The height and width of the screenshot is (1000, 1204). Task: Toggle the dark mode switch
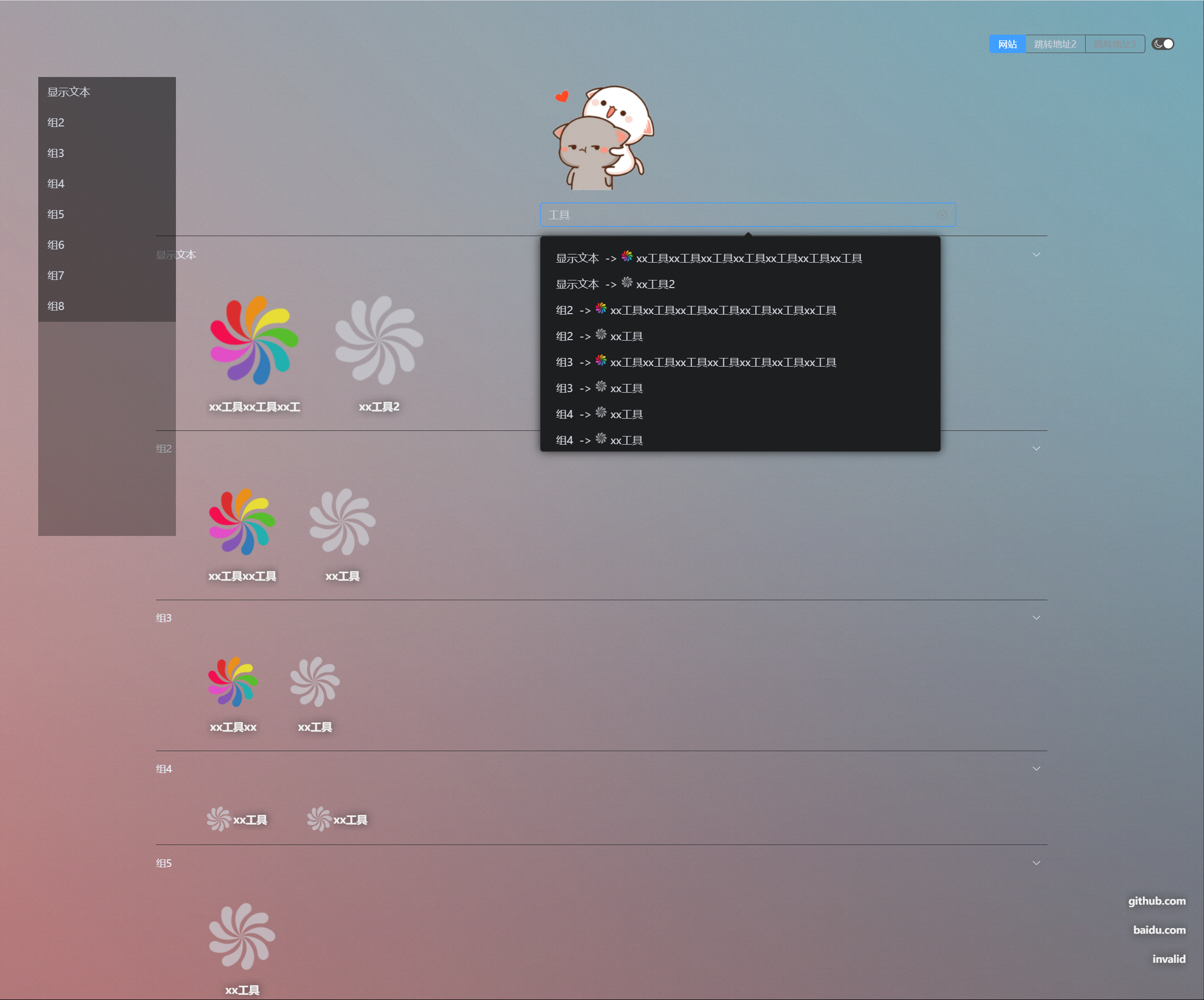tap(1163, 44)
